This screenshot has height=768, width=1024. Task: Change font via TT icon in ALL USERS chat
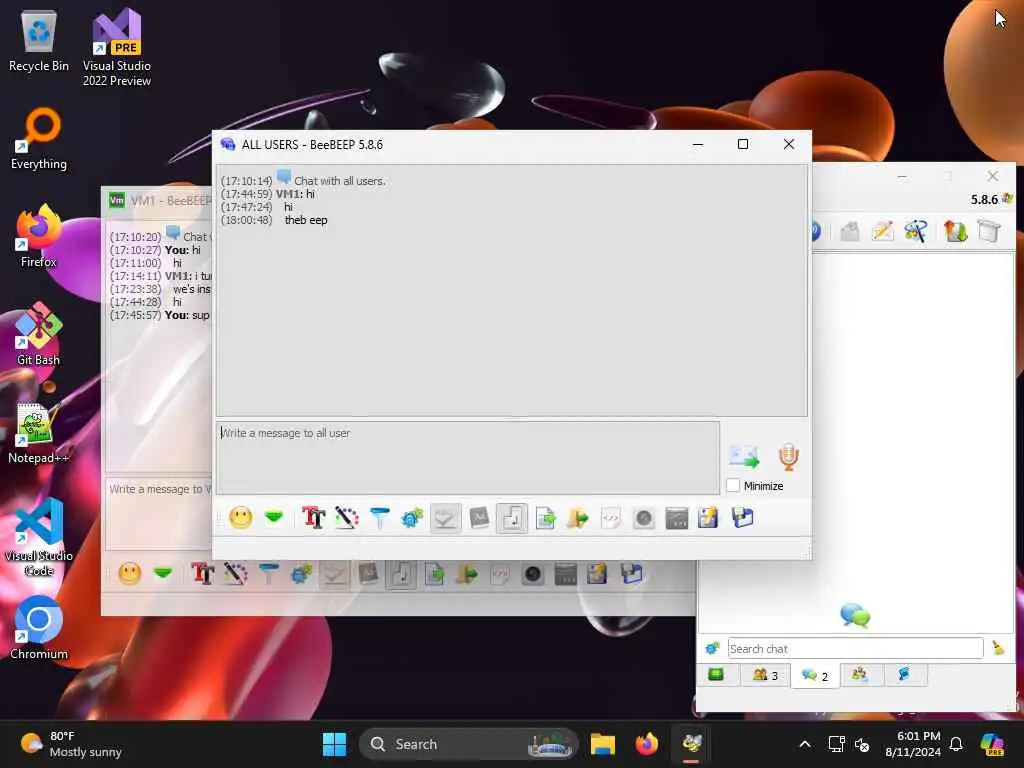(313, 519)
